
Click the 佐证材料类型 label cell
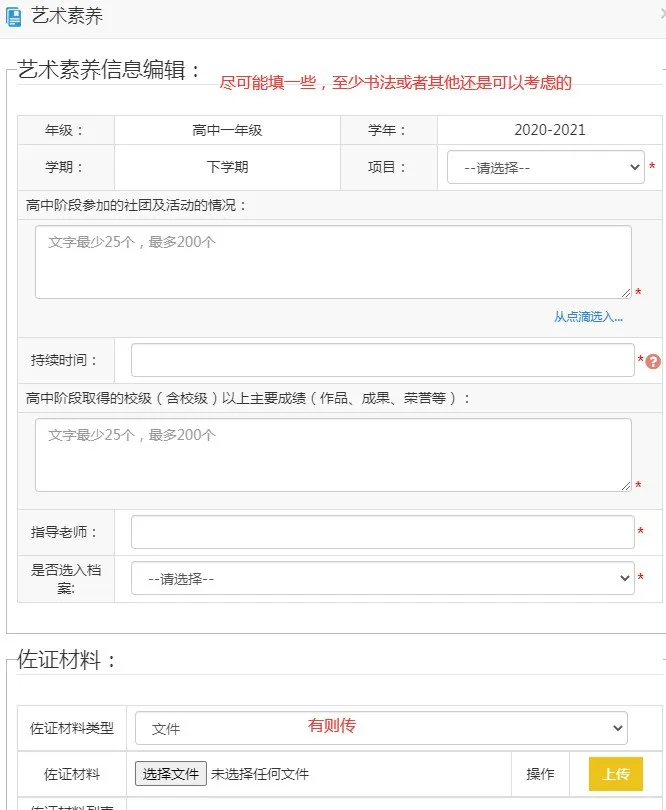click(x=72, y=728)
